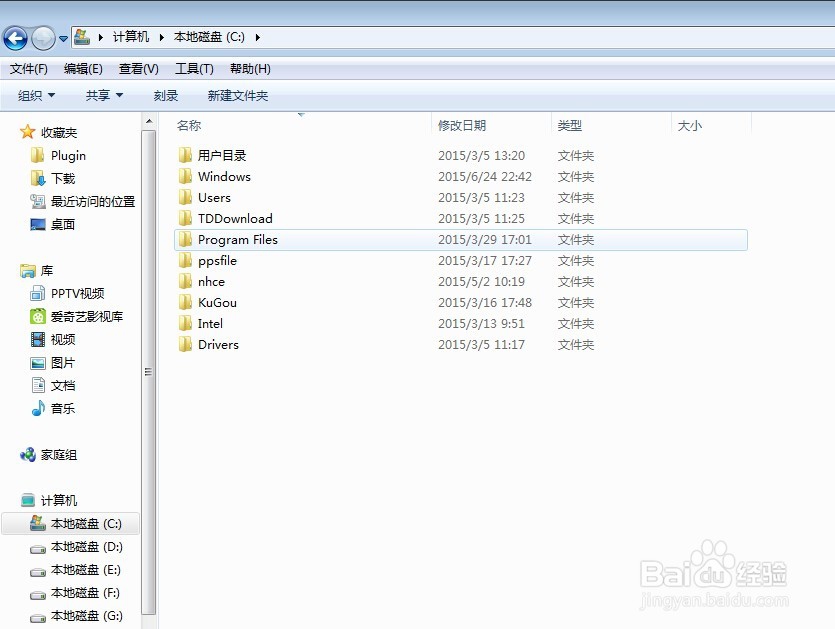Open the 查看 menu
This screenshot has width=835, height=629.
tap(138, 68)
